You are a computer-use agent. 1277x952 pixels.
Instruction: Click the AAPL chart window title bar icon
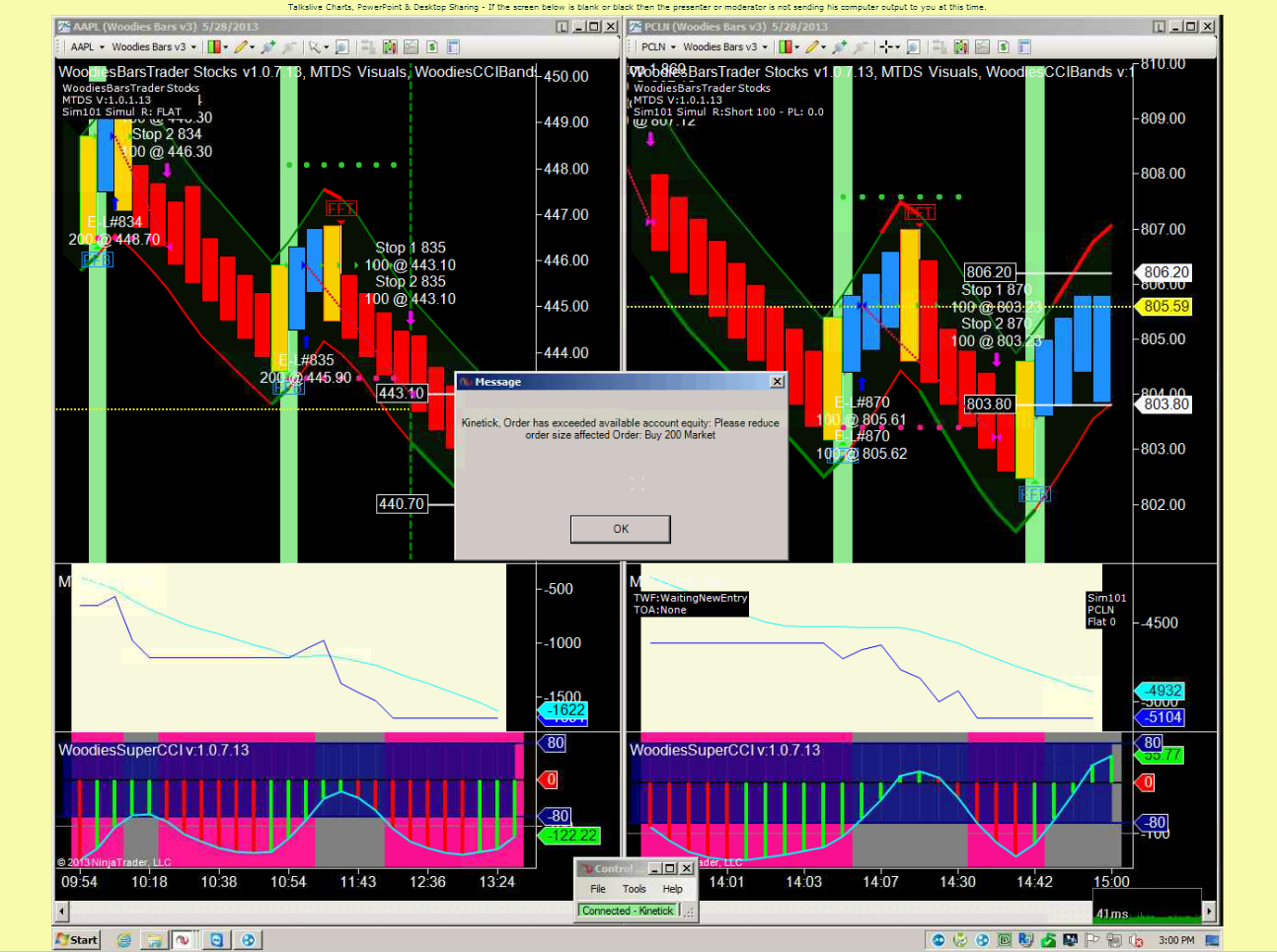point(64,27)
